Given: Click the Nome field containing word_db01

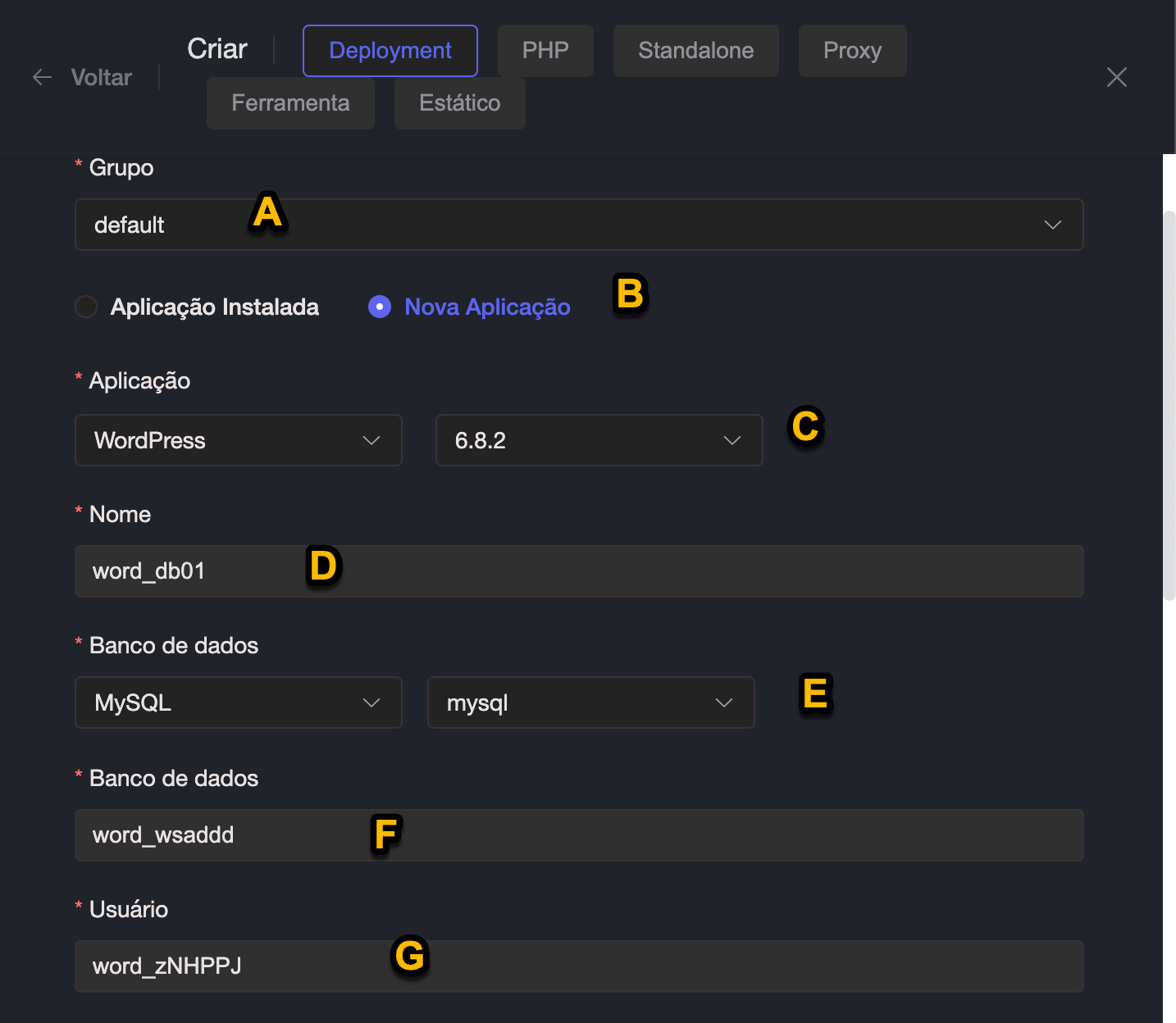Looking at the screenshot, I should [x=578, y=571].
